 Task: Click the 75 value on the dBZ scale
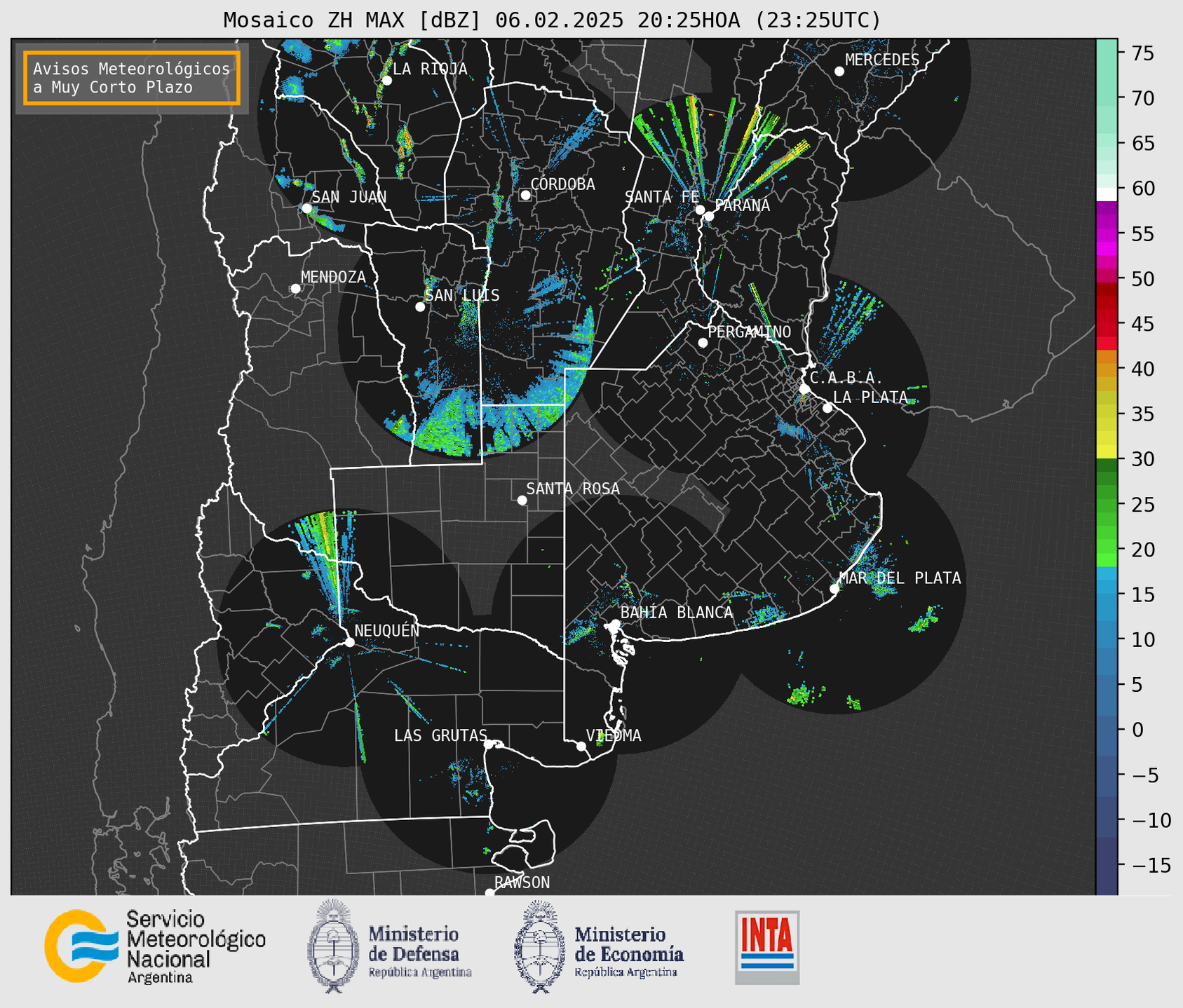pos(1142,53)
